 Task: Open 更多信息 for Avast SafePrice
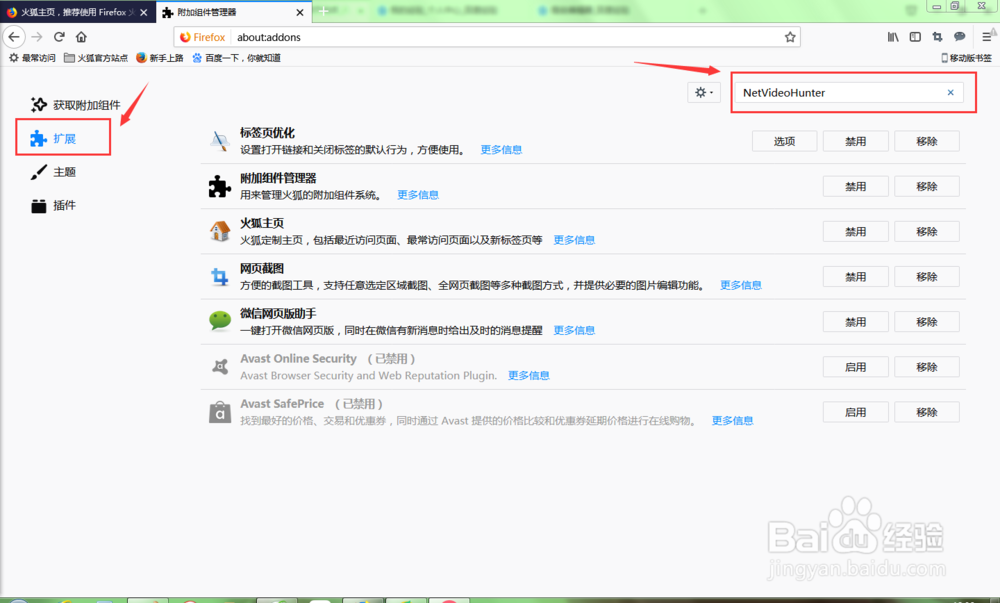point(732,421)
